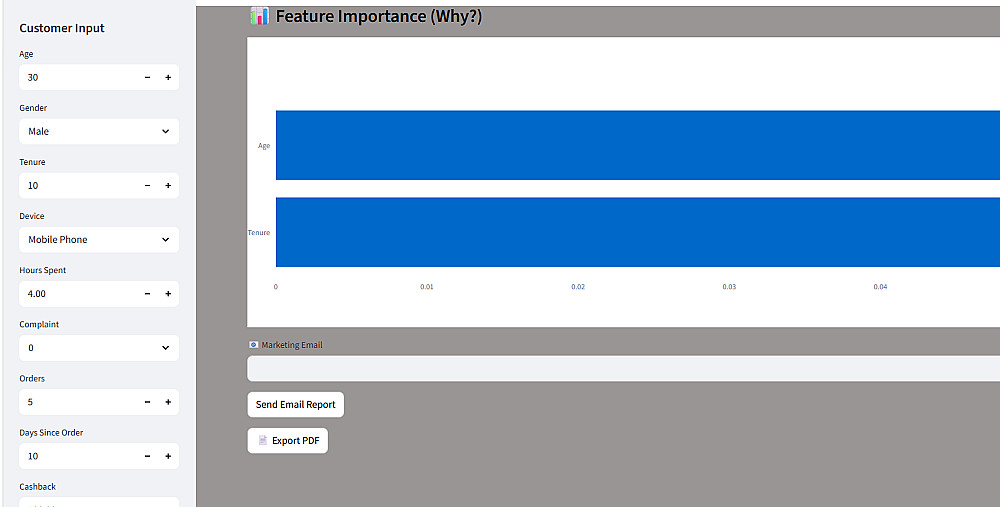
Task: Expand the Device dropdown
Action: (98, 240)
